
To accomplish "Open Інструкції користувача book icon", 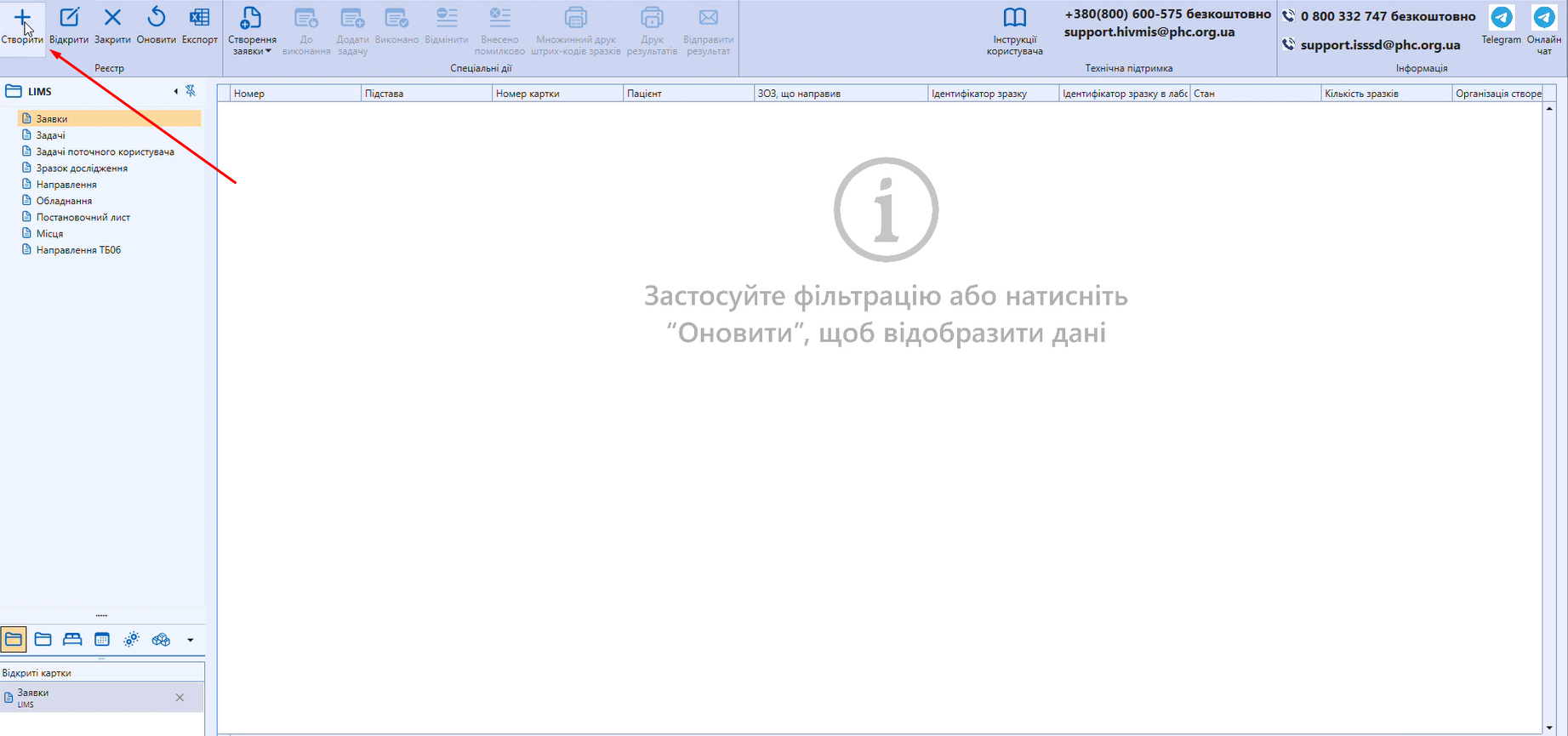I will (1014, 19).
